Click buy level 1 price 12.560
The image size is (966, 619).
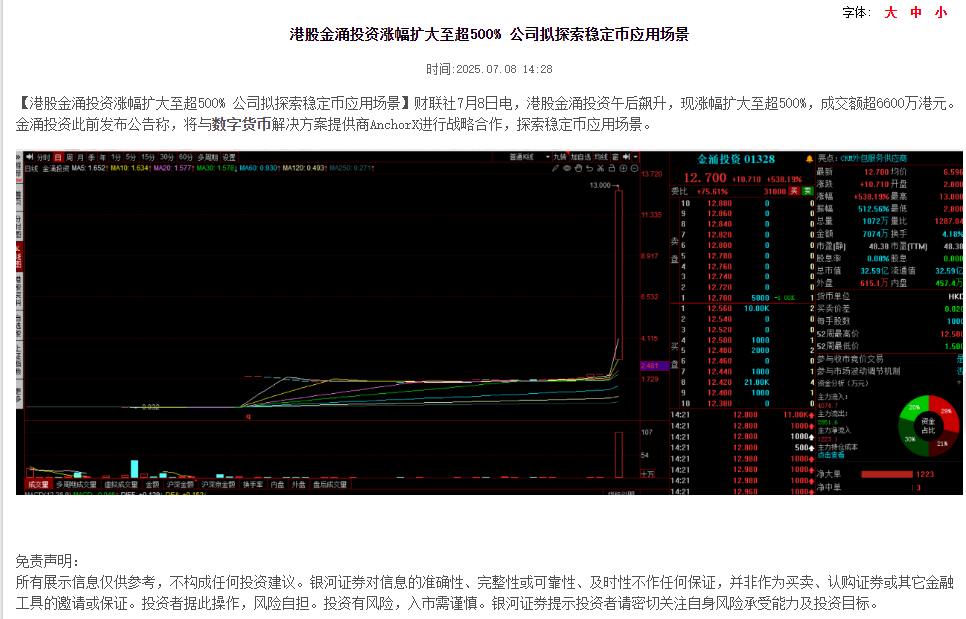[x=720, y=309]
